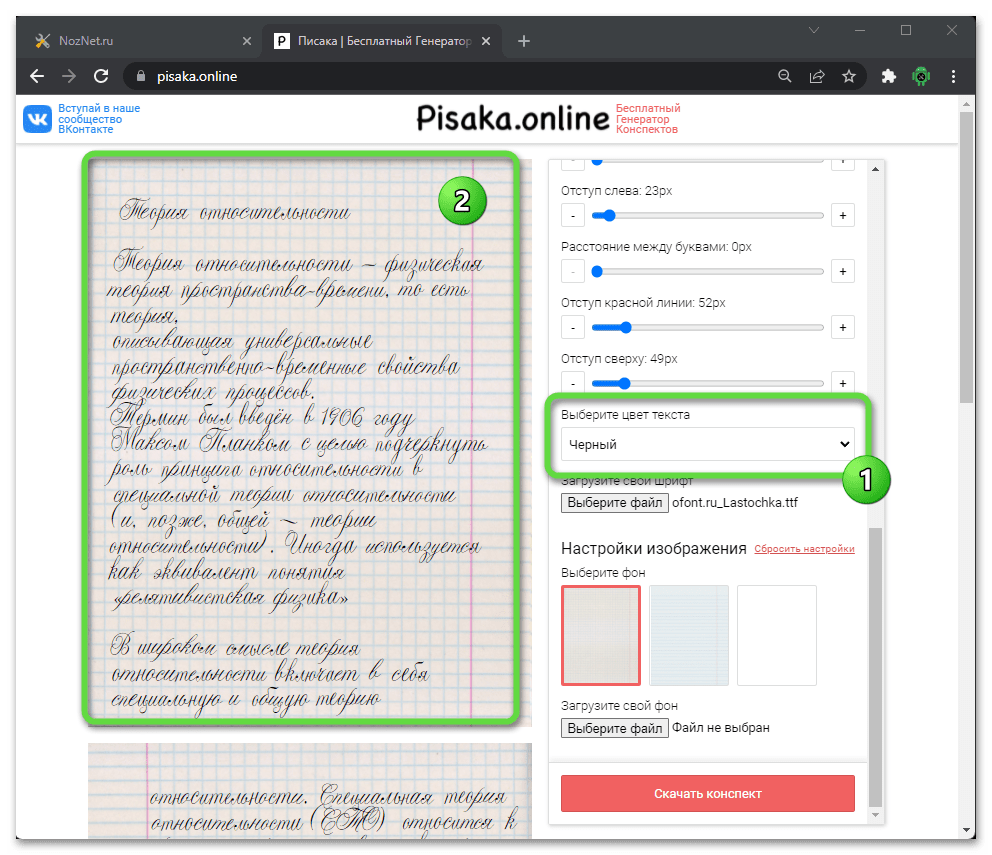
Task: Open a new browser tab with plus
Action: coord(524,41)
